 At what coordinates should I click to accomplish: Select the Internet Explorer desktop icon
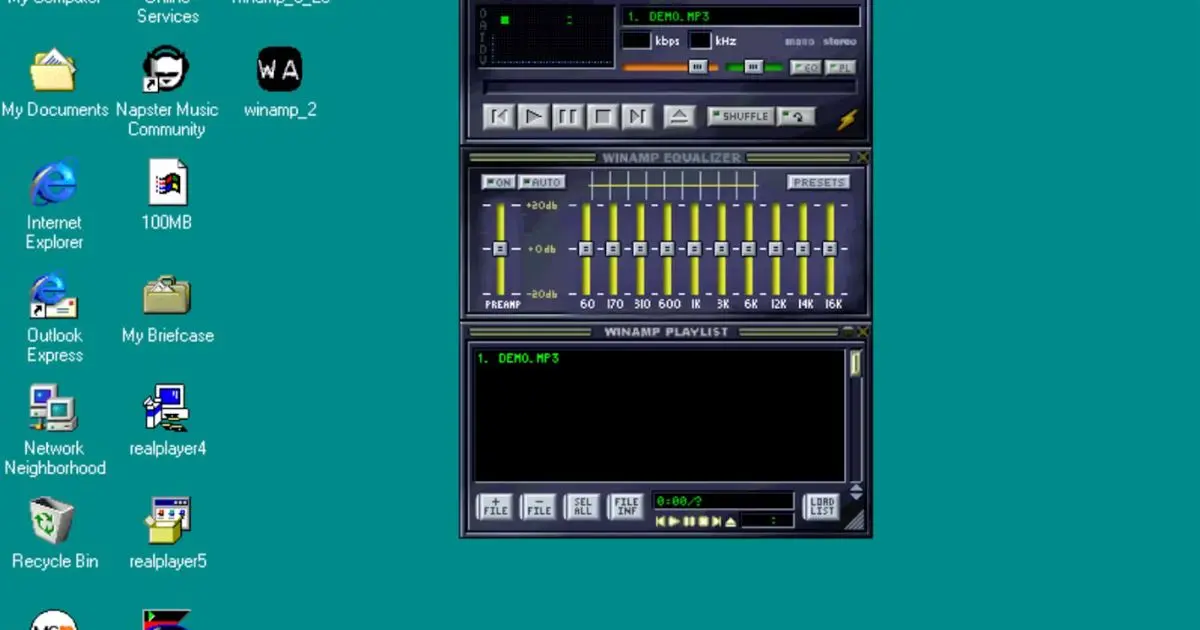point(54,206)
